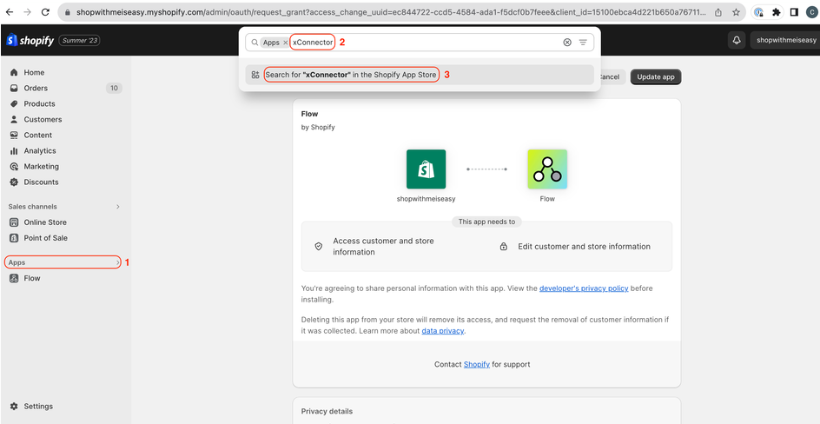Image resolution: width=820 pixels, height=424 pixels.
Task: Click the shield icon beside Access customer
Action: (x=318, y=246)
